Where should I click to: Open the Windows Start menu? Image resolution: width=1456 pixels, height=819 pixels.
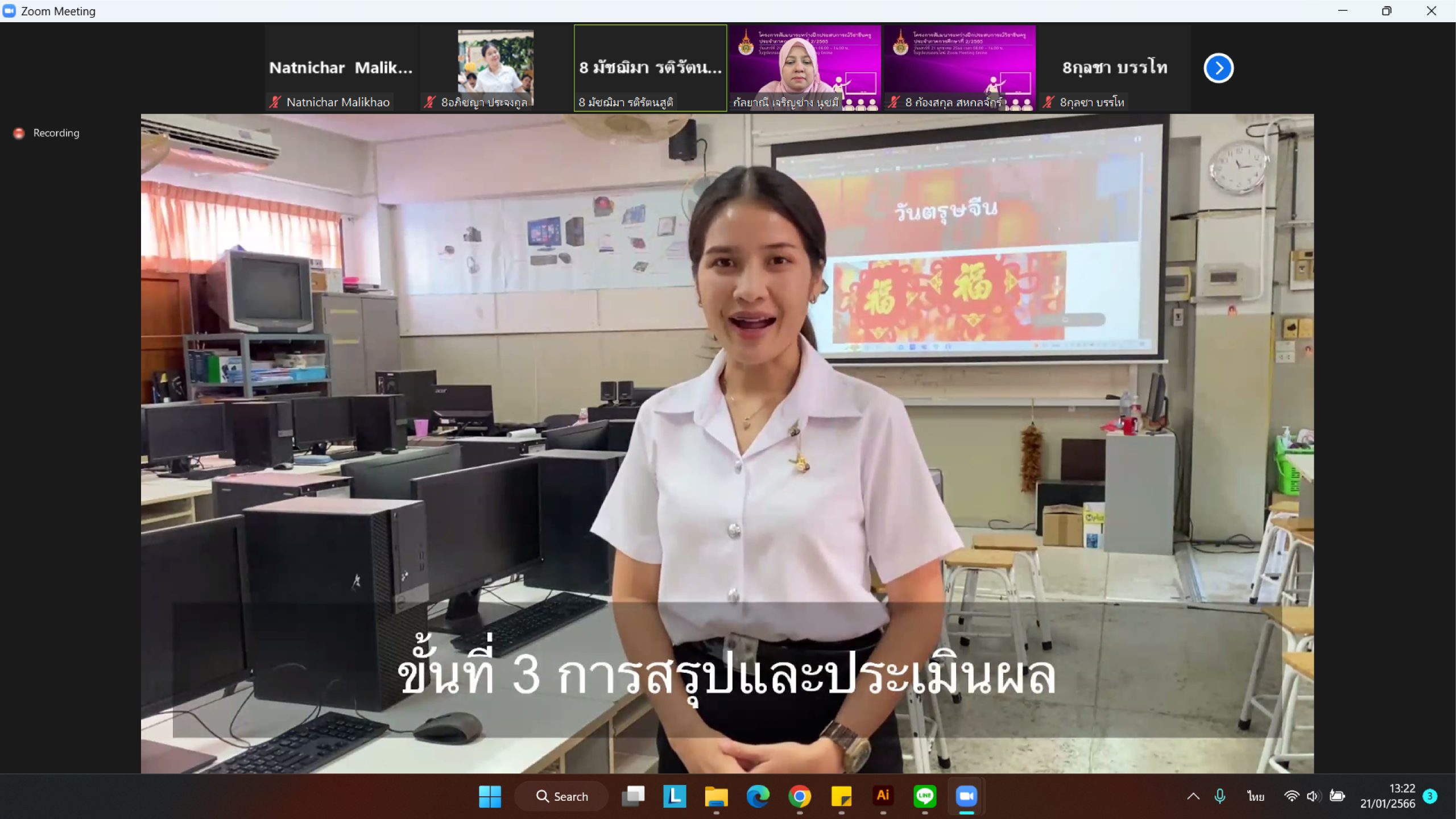(x=490, y=796)
